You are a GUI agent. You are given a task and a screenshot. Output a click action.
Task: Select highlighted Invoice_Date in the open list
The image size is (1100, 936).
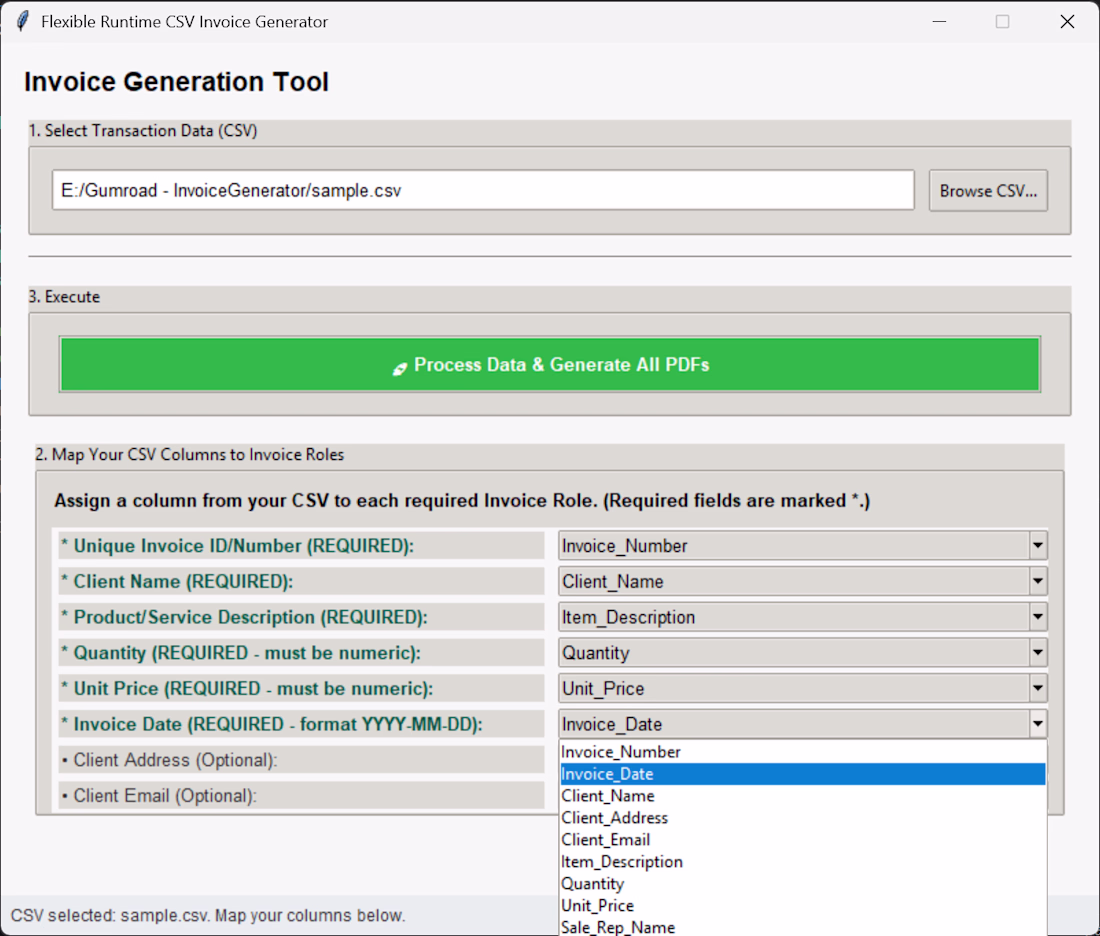tap(803, 774)
